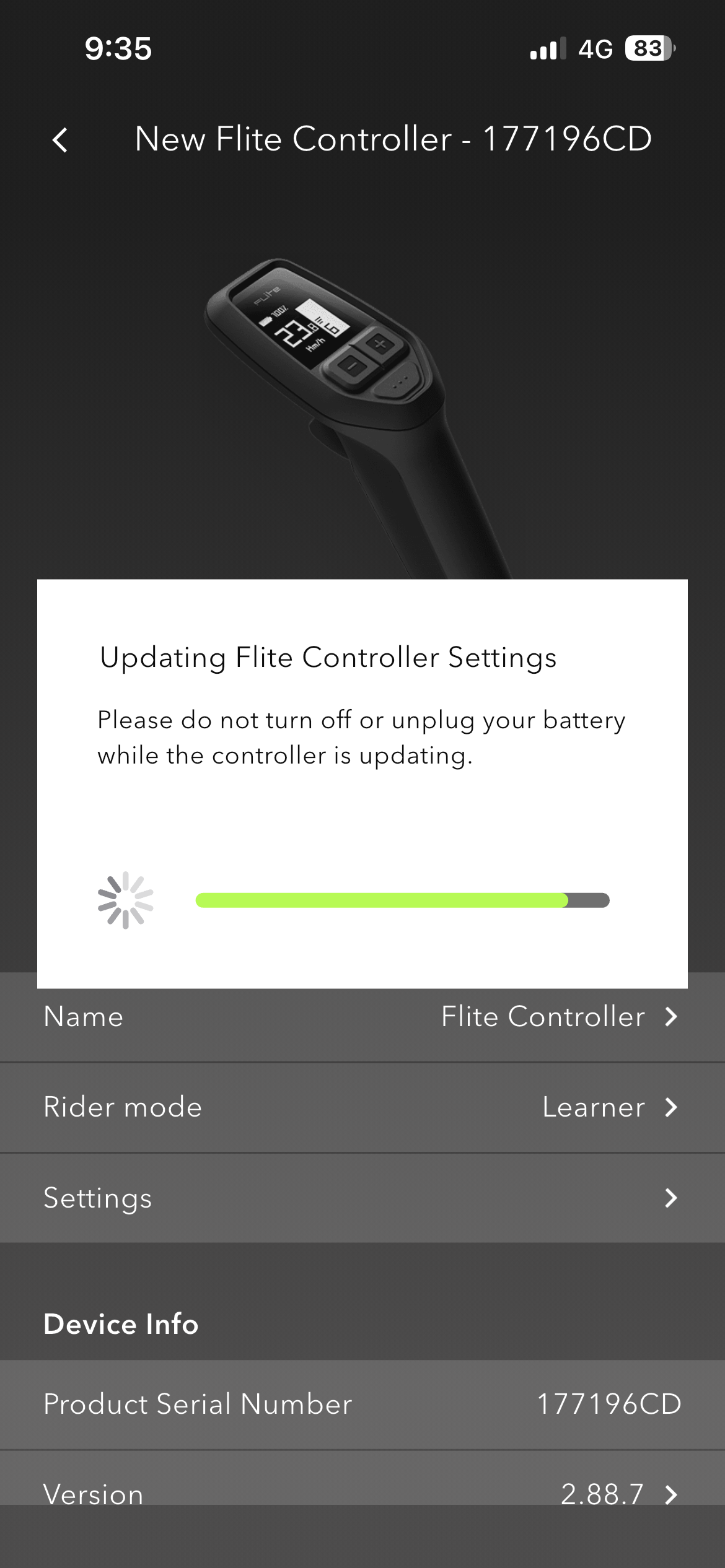Tap the Flite Controller name value

click(x=543, y=1017)
